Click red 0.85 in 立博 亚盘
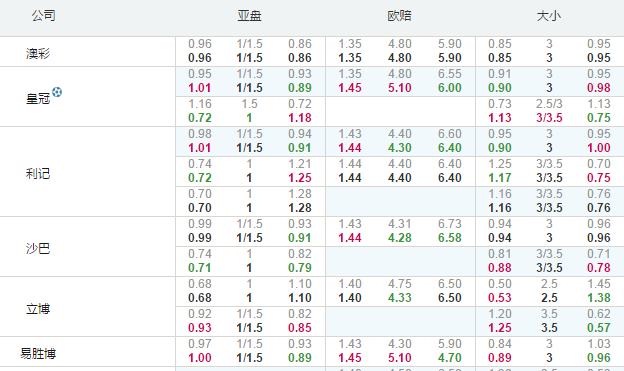 pyautogui.click(x=300, y=328)
